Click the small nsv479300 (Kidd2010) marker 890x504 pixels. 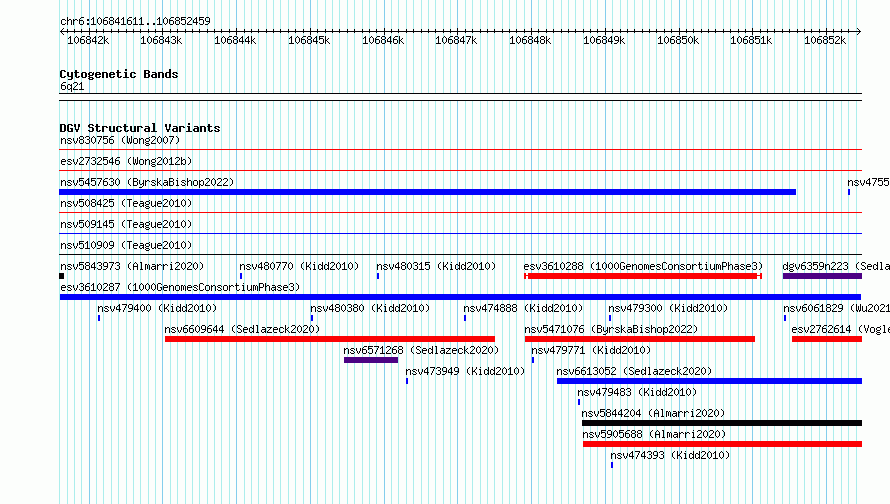pos(610,318)
